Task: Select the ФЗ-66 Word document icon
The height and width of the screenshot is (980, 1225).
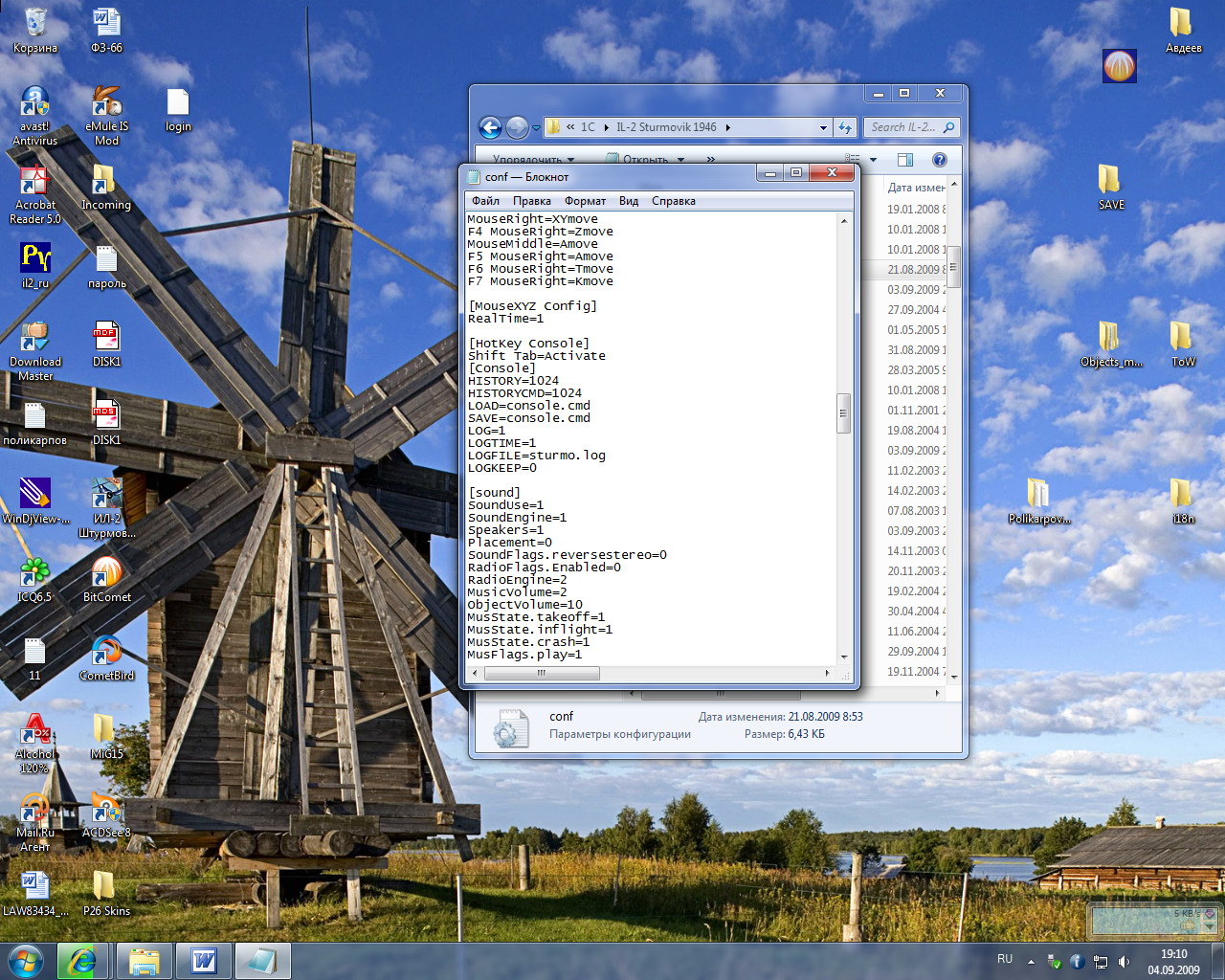Action: point(106,31)
